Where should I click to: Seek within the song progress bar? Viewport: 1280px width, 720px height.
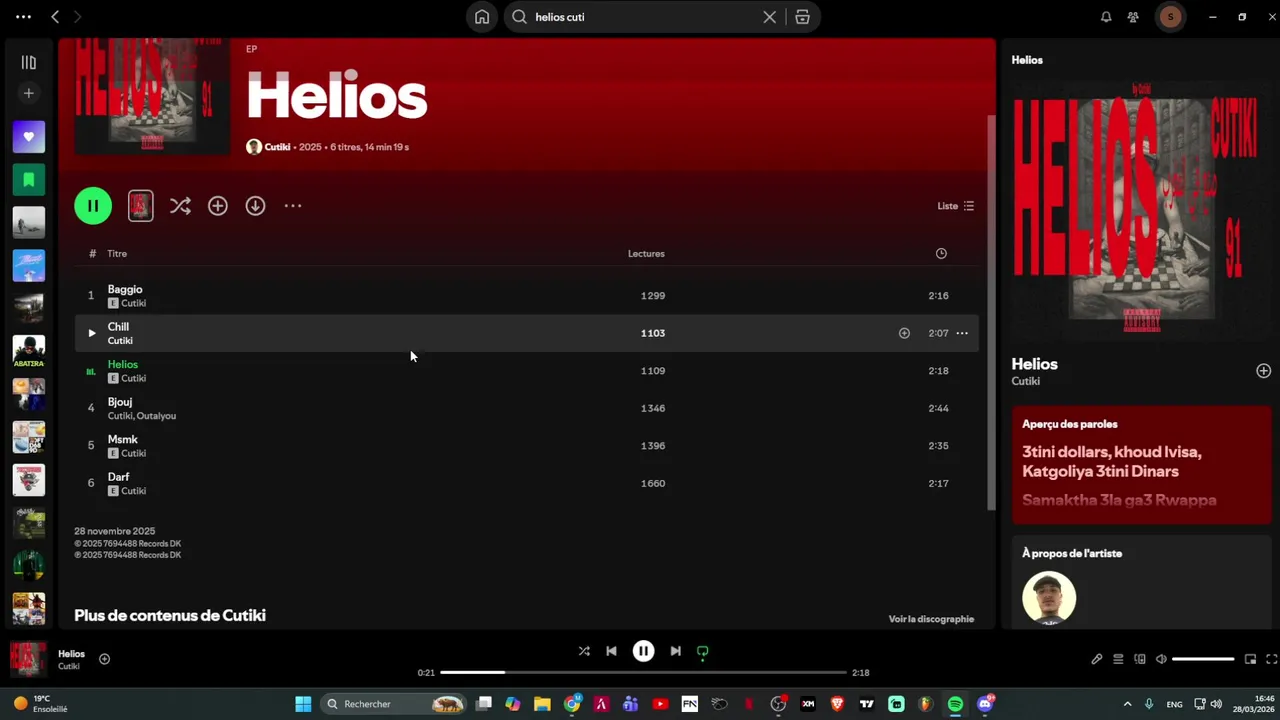pyautogui.click(x=643, y=673)
